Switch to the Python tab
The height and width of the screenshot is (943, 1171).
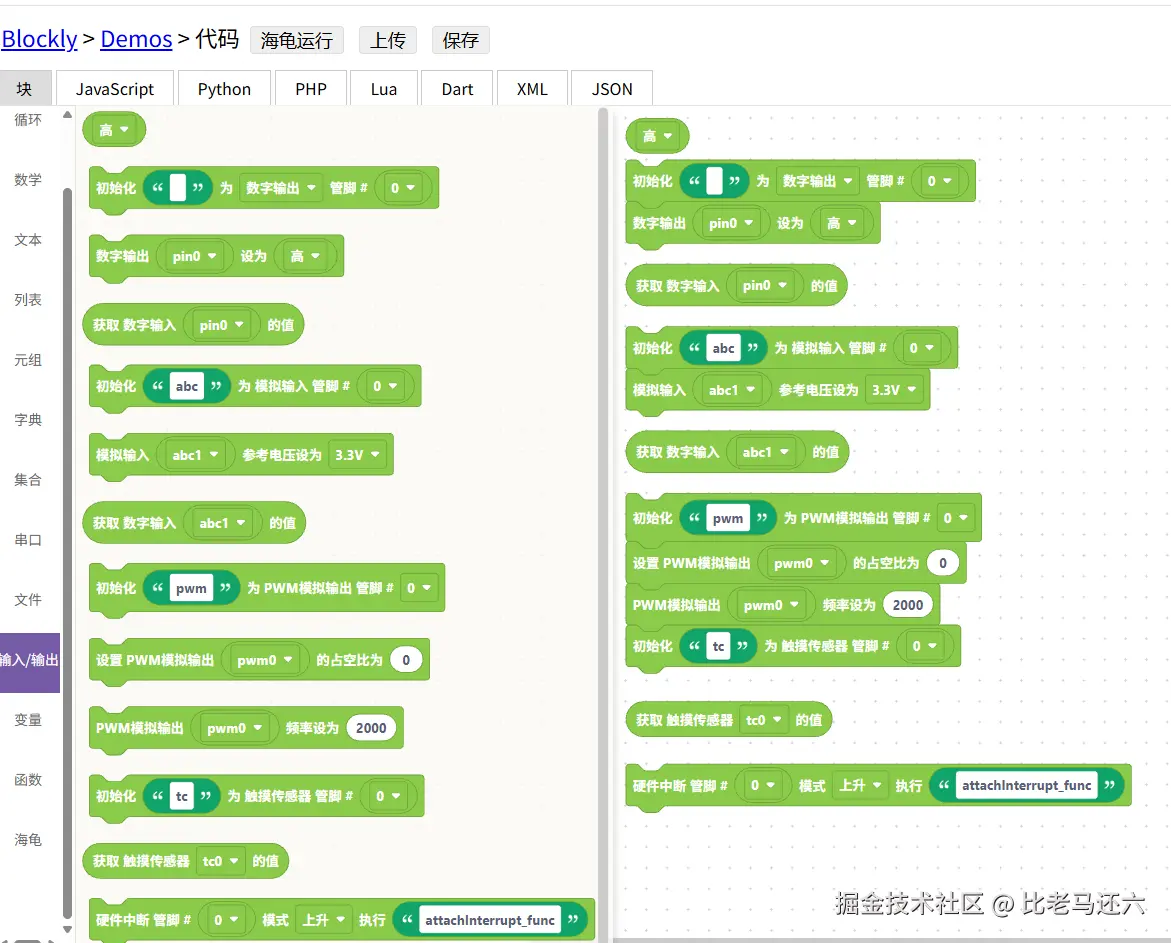pyautogui.click(x=224, y=88)
